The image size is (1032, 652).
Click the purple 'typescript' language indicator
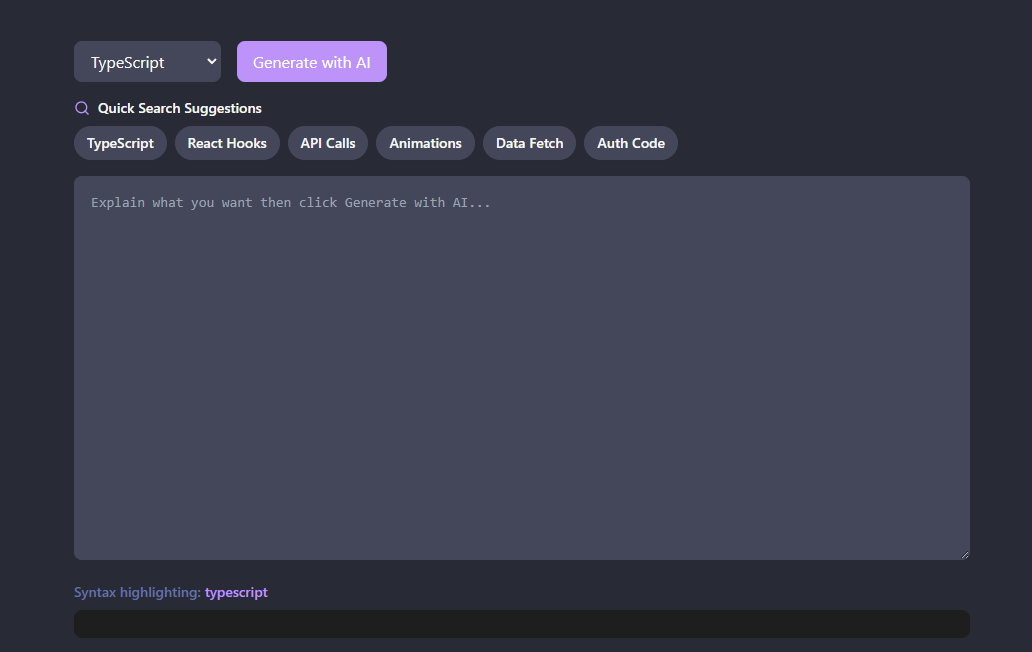click(x=236, y=592)
